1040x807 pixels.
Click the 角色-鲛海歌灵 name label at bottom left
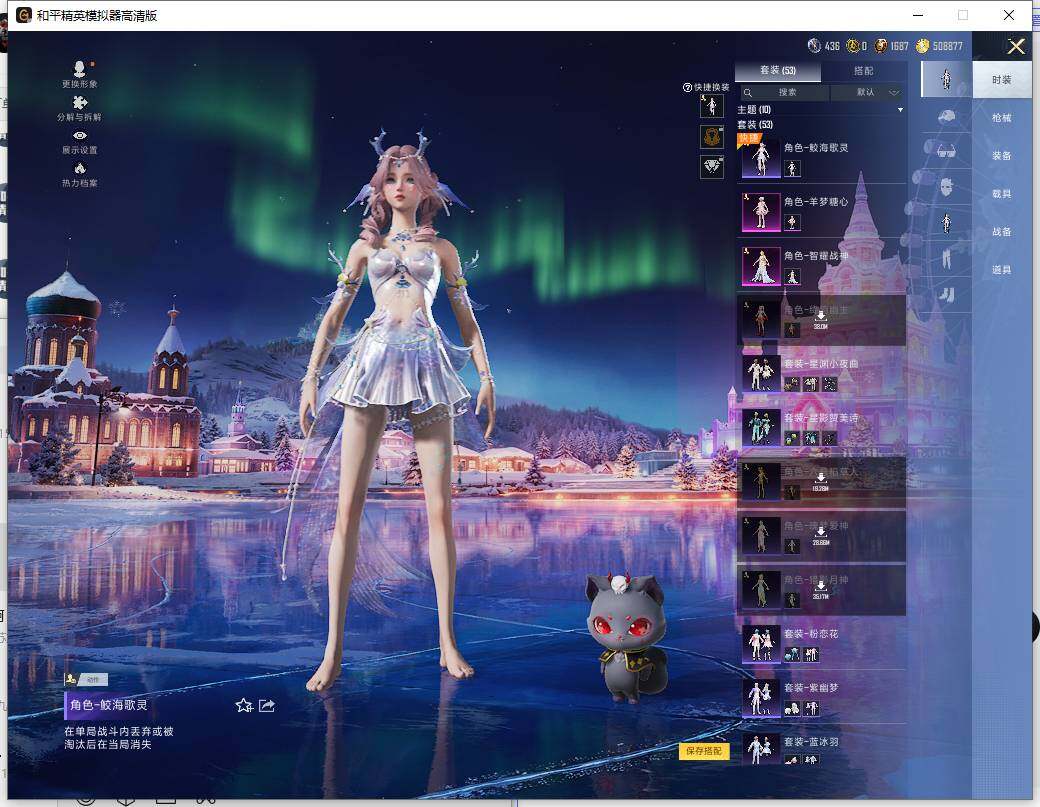point(109,705)
